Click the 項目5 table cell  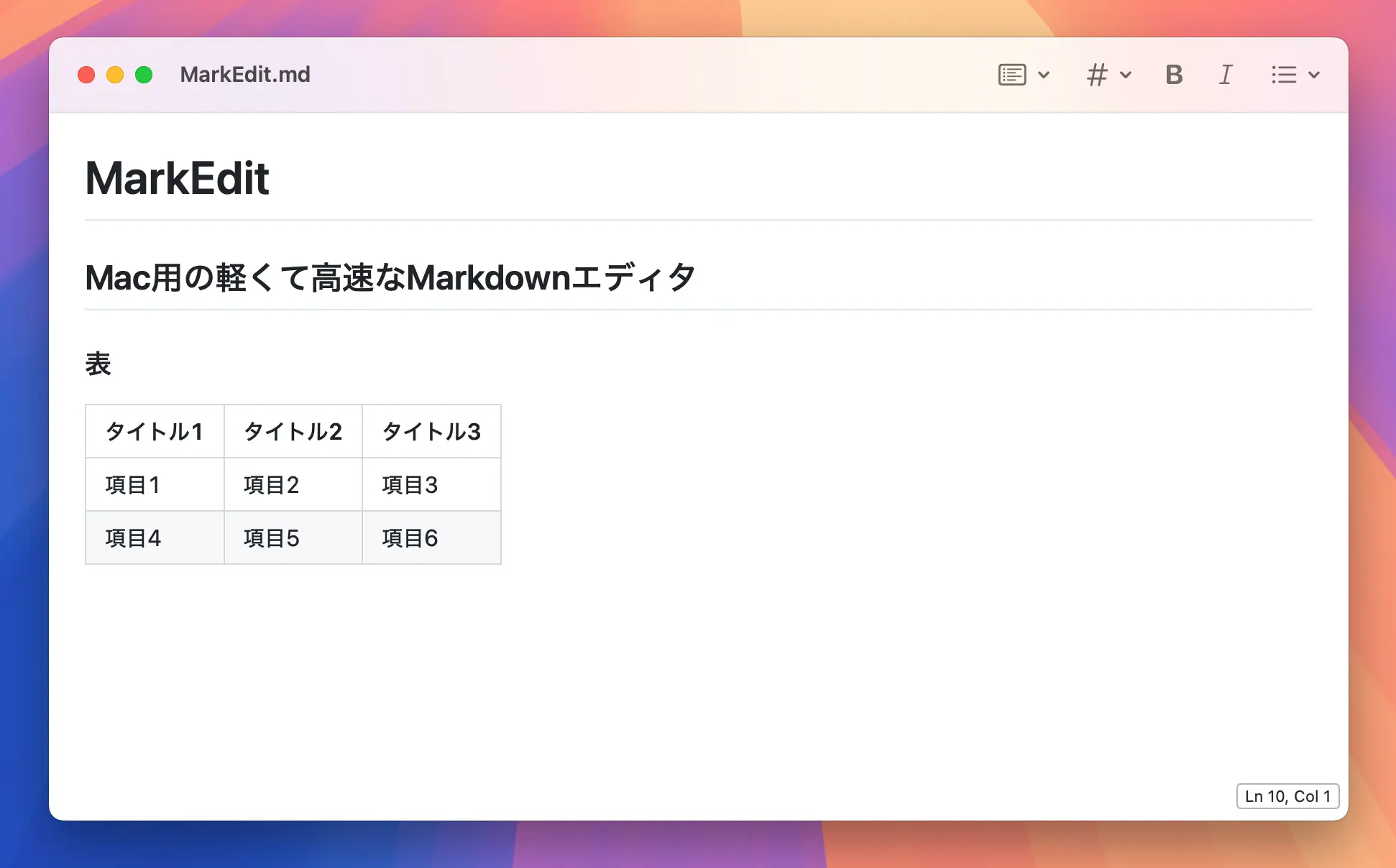[x=293, y=538]
